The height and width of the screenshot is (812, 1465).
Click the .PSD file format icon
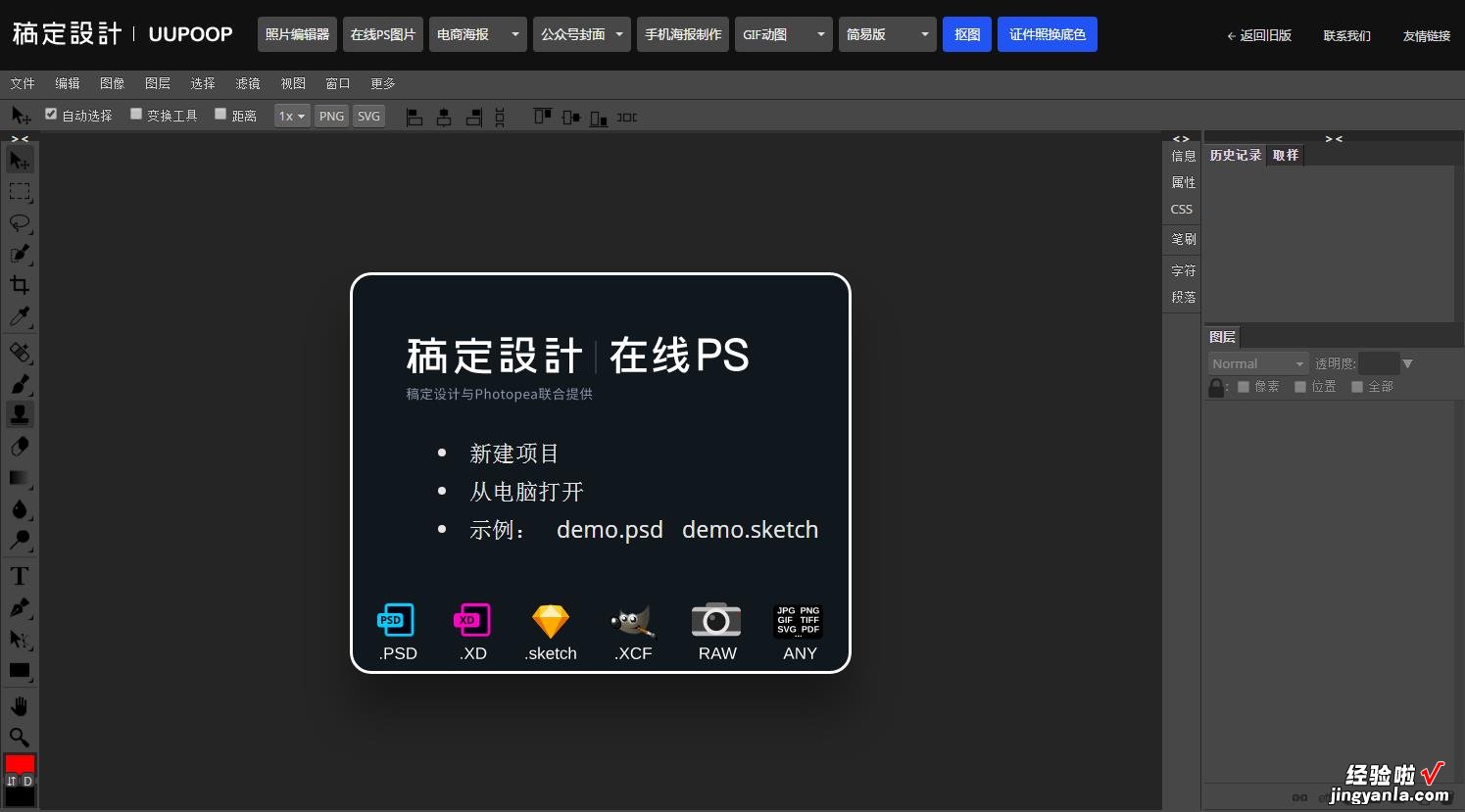tap(396, 620)
